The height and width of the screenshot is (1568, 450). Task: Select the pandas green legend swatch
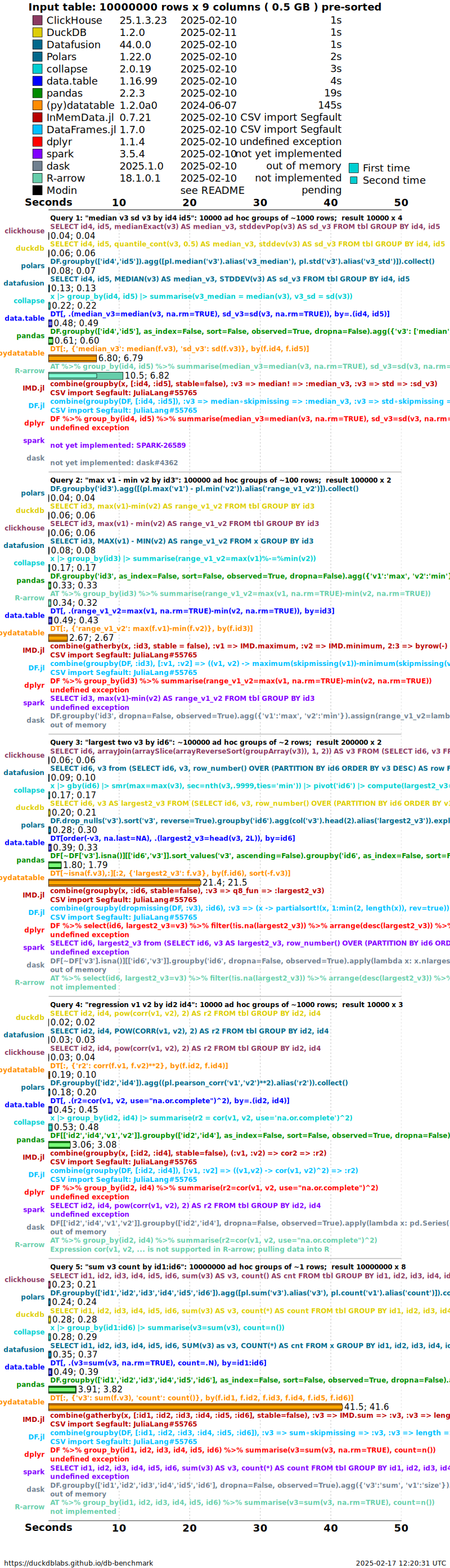(x=37, y=93)
